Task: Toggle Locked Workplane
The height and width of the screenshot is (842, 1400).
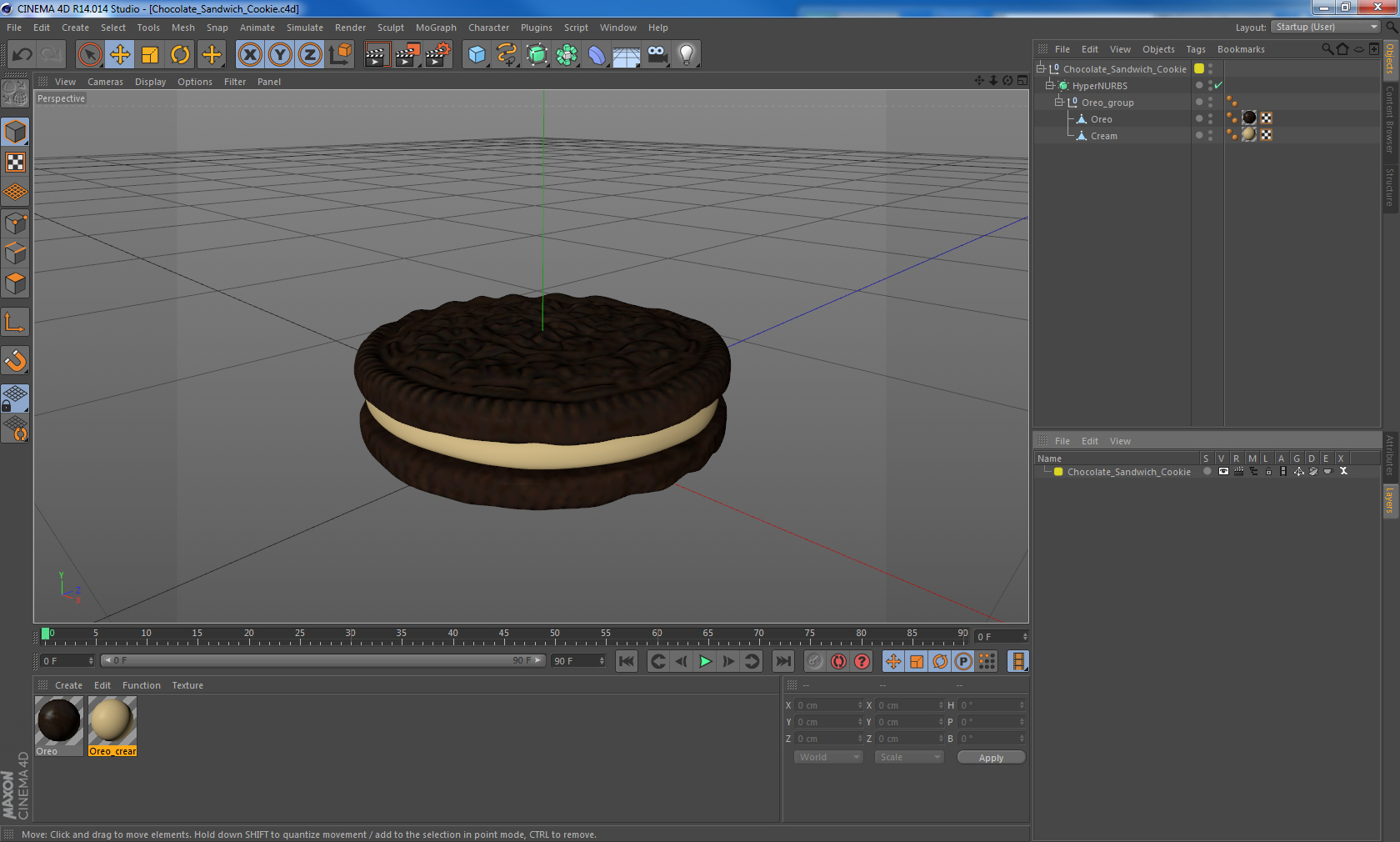Action: click(x=15, y=398)
